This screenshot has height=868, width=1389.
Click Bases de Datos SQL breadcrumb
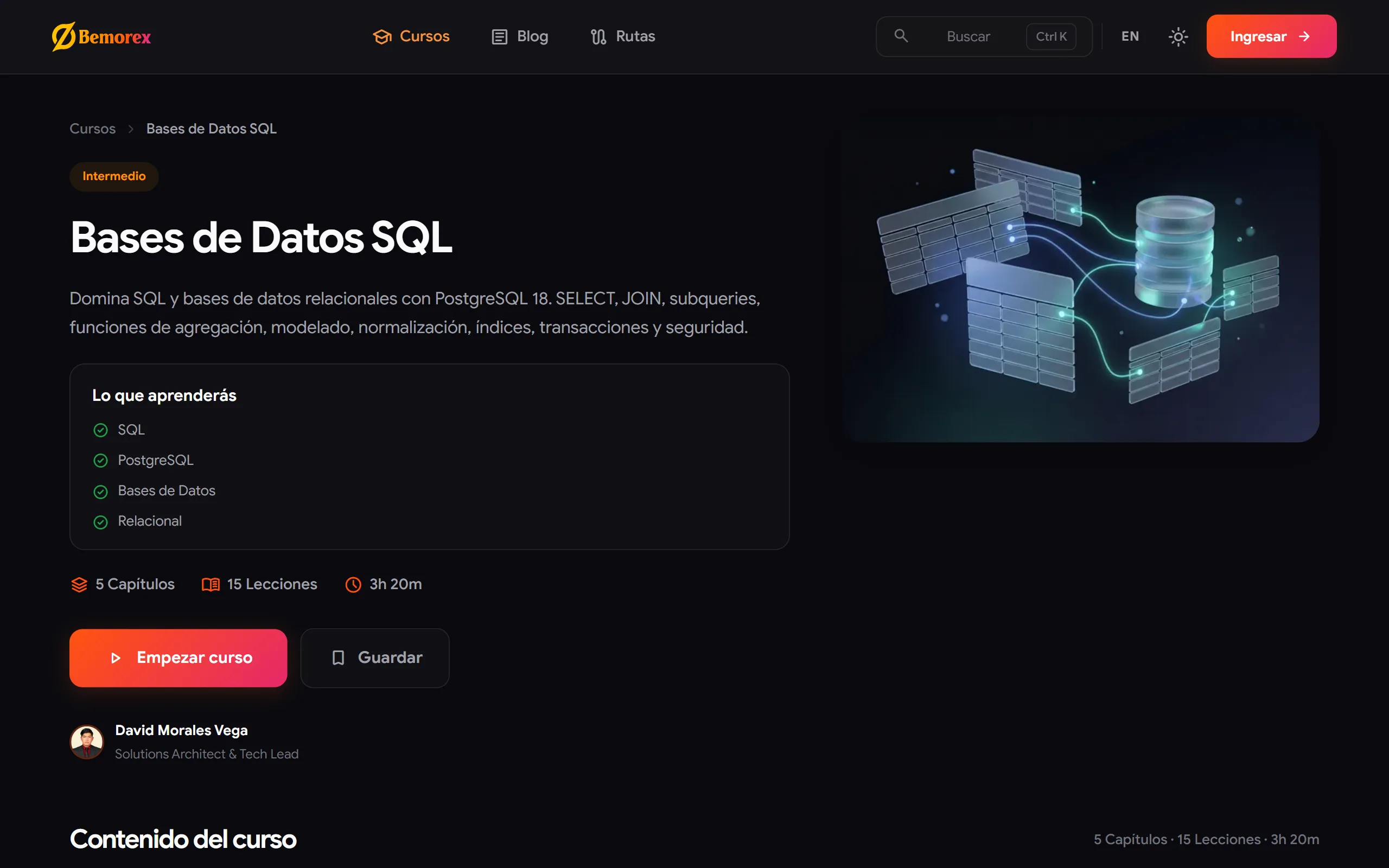tap(211, 129)
